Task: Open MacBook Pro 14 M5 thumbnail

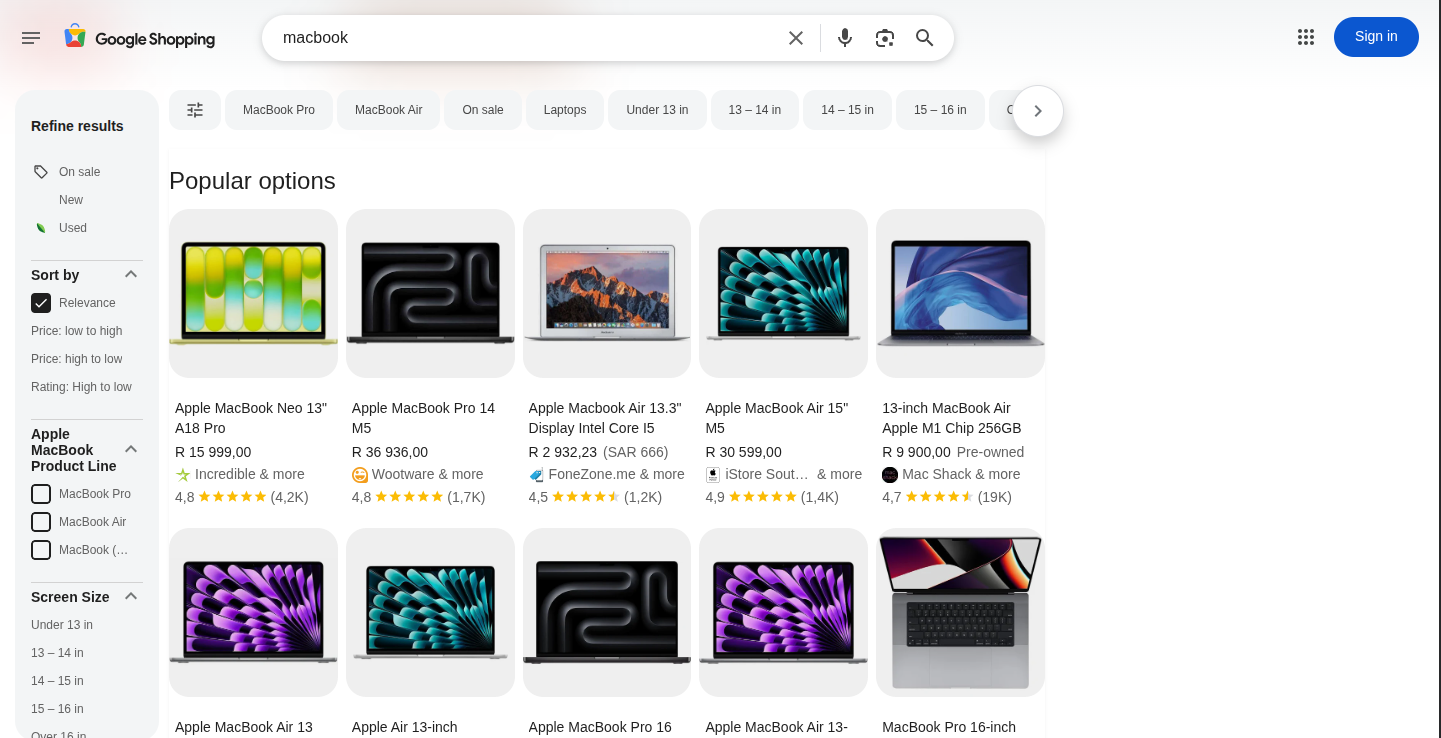Action: [x=430, y=293]
